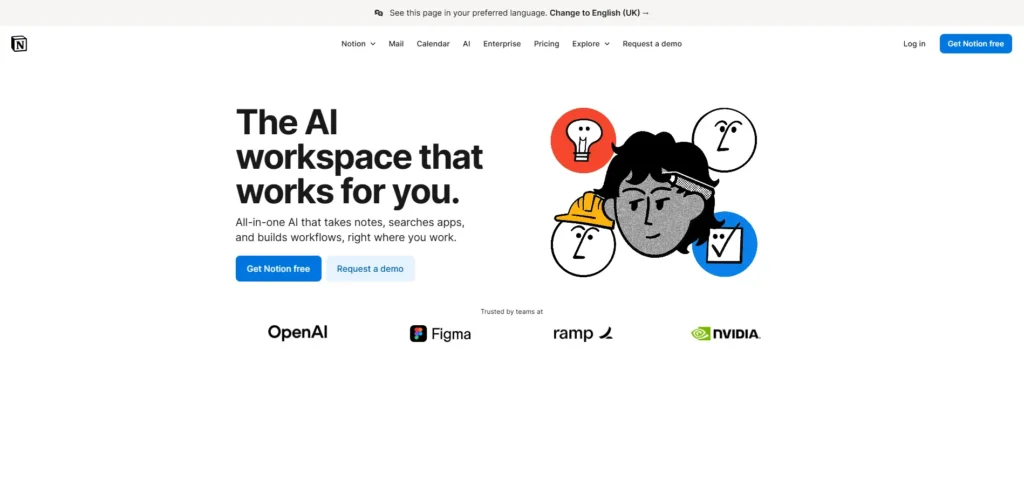Click the ramp logo
Screen dimensions: 1024x494
click(x=583, y=334)
